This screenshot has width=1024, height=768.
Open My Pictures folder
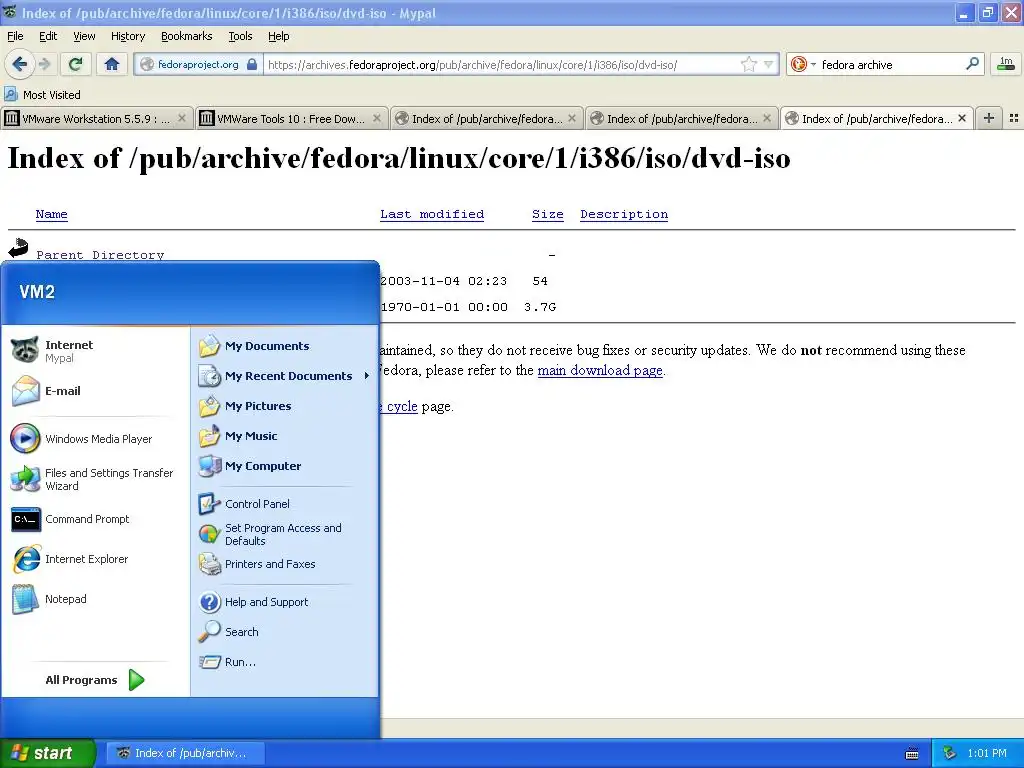[x=285, y=406]
